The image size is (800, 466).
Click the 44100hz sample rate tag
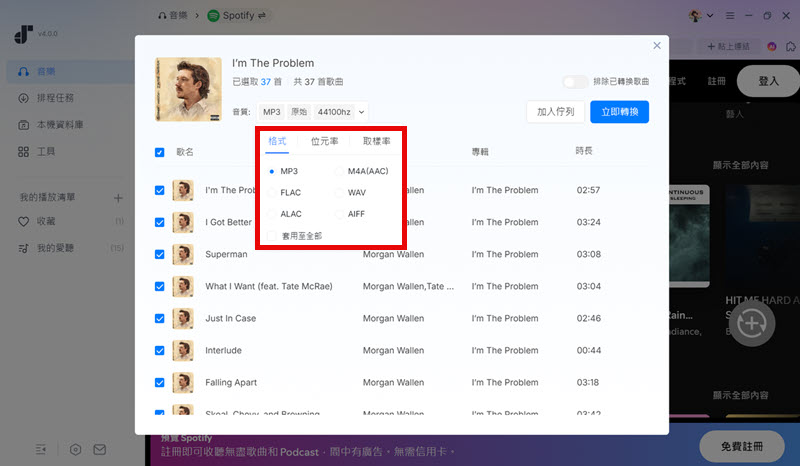pos(334,112)
